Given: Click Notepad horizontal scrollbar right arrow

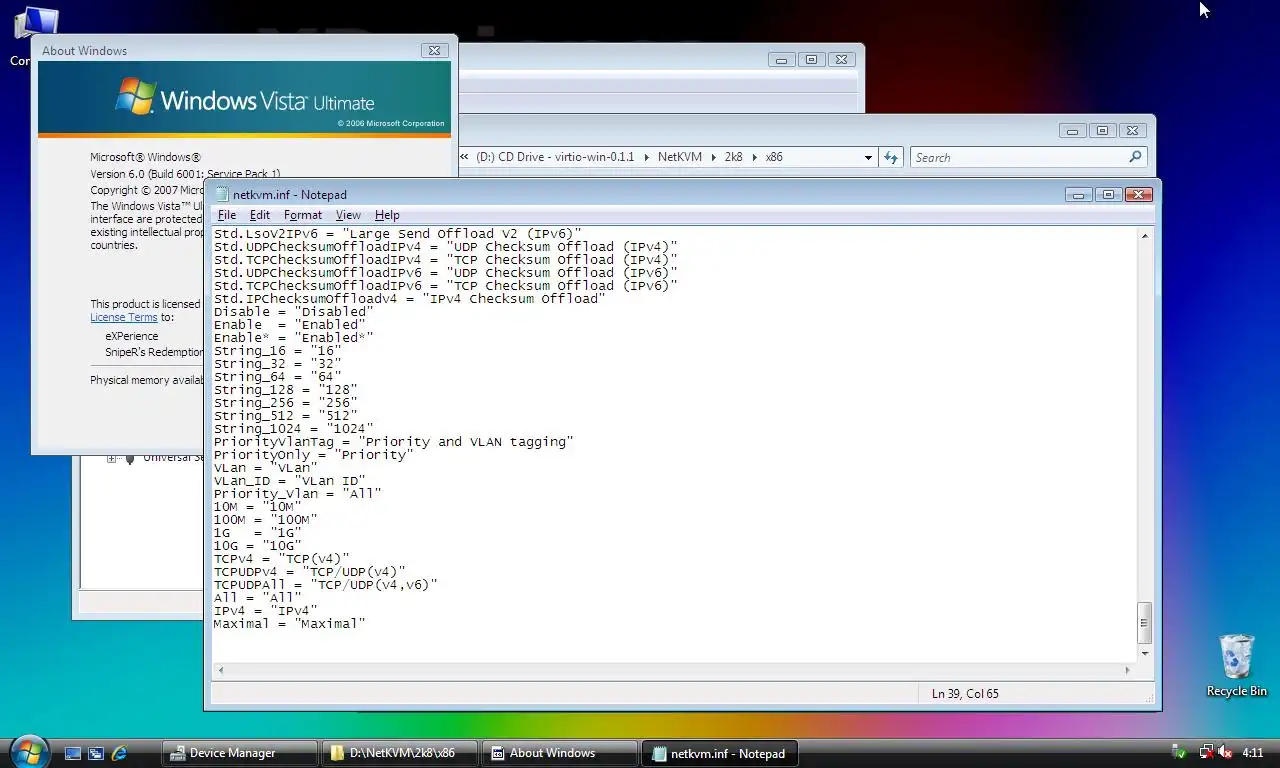Looking at the screenshot, I should (1128, 670).
